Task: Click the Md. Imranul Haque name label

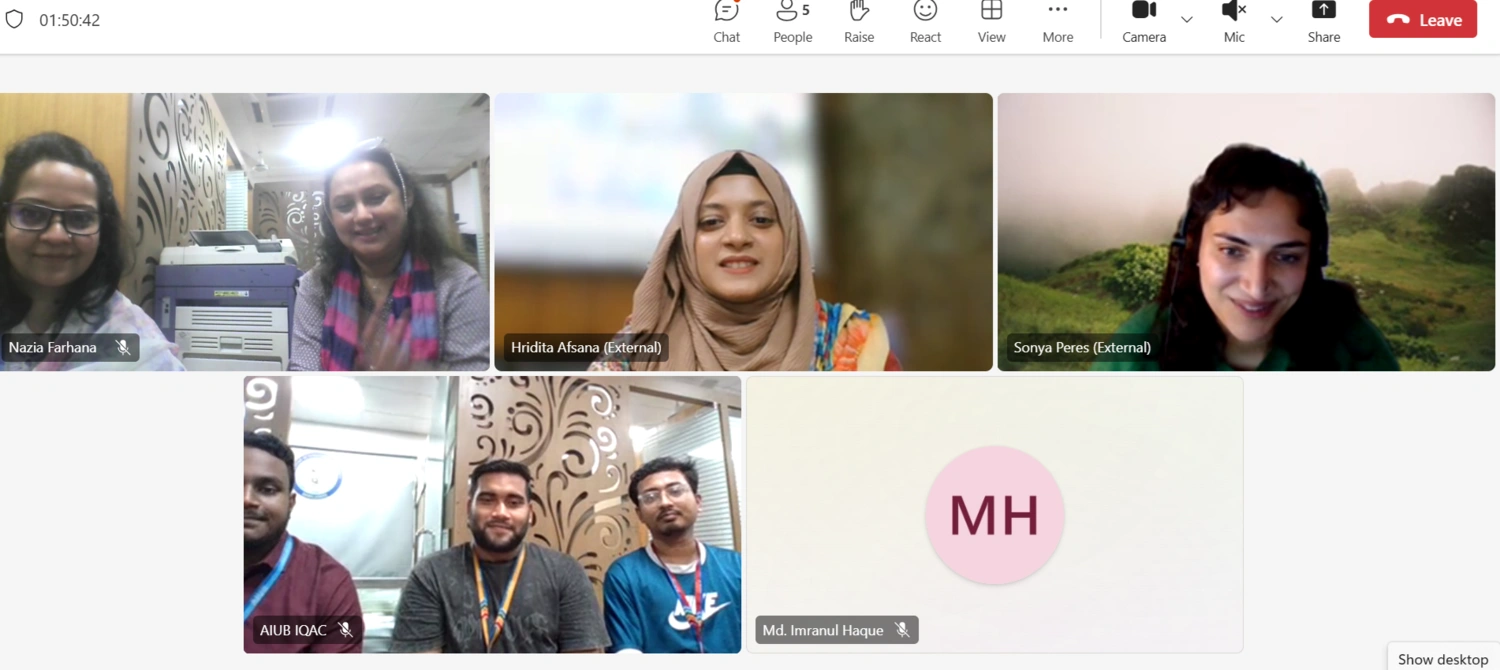Action: point(823,630)
